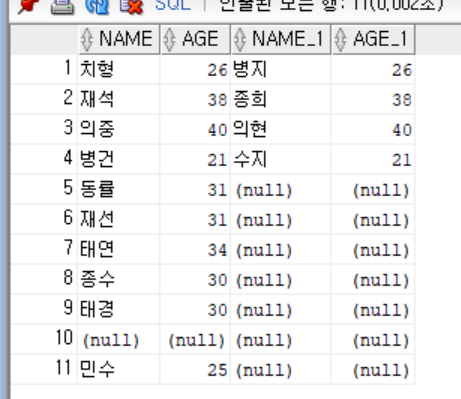Select the NAME cell '의중'

(119, 129)
